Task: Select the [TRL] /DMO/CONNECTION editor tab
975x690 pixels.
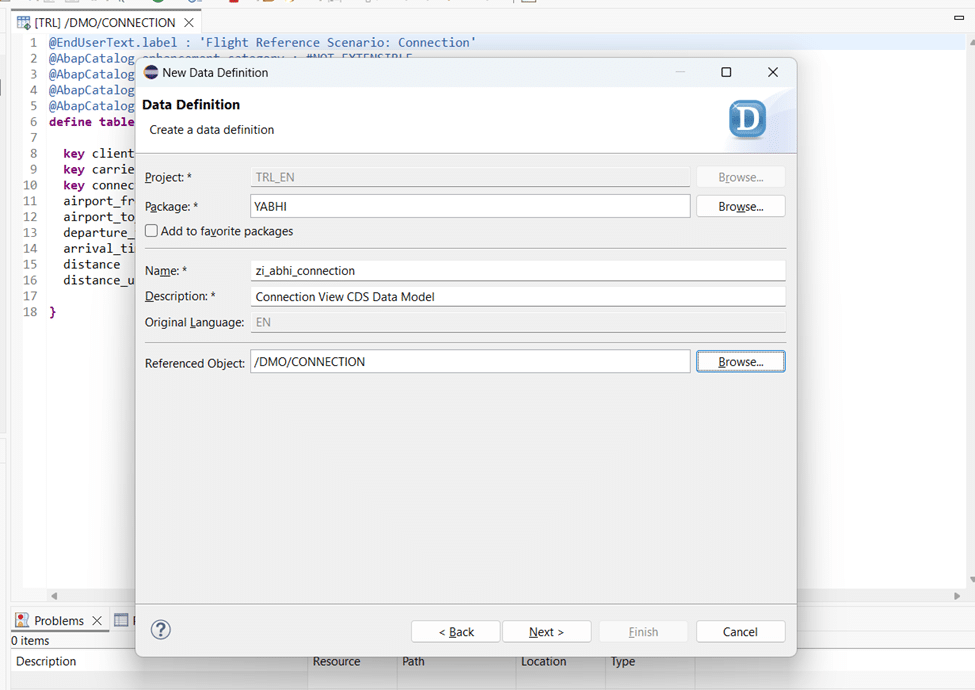Action: click(104, 22)
